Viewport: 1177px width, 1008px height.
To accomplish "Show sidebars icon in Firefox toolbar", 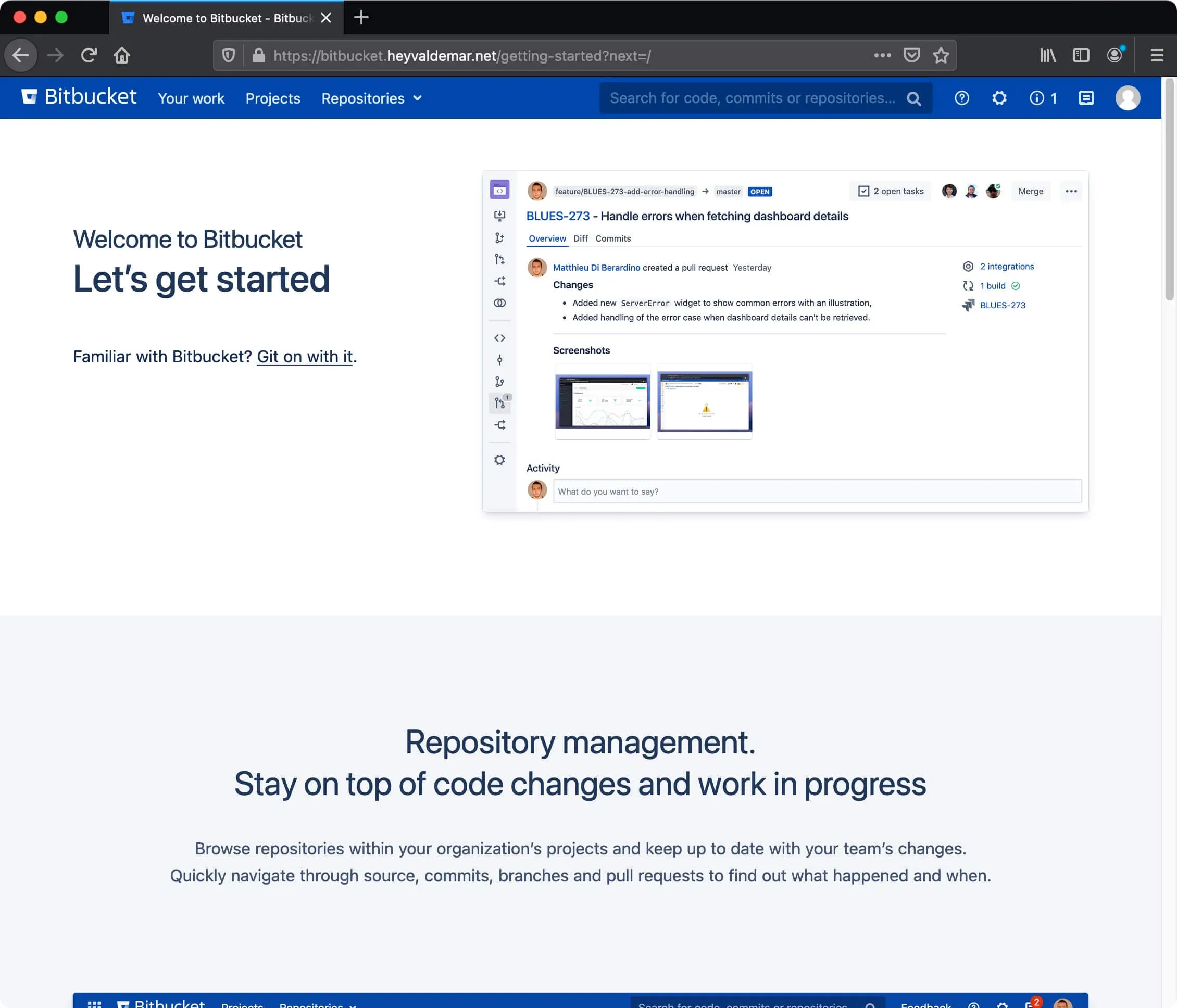I will (x=1081, y=55).
